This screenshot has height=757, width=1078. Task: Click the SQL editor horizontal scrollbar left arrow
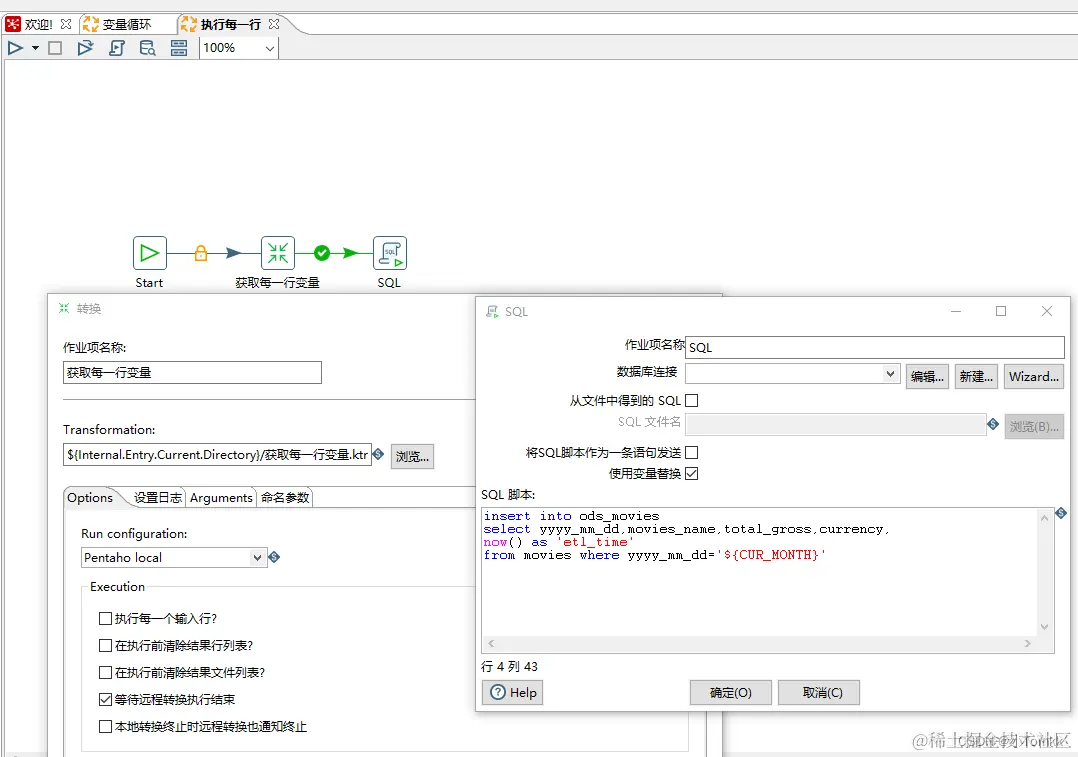pyautogui.click(x=491, y=644)
